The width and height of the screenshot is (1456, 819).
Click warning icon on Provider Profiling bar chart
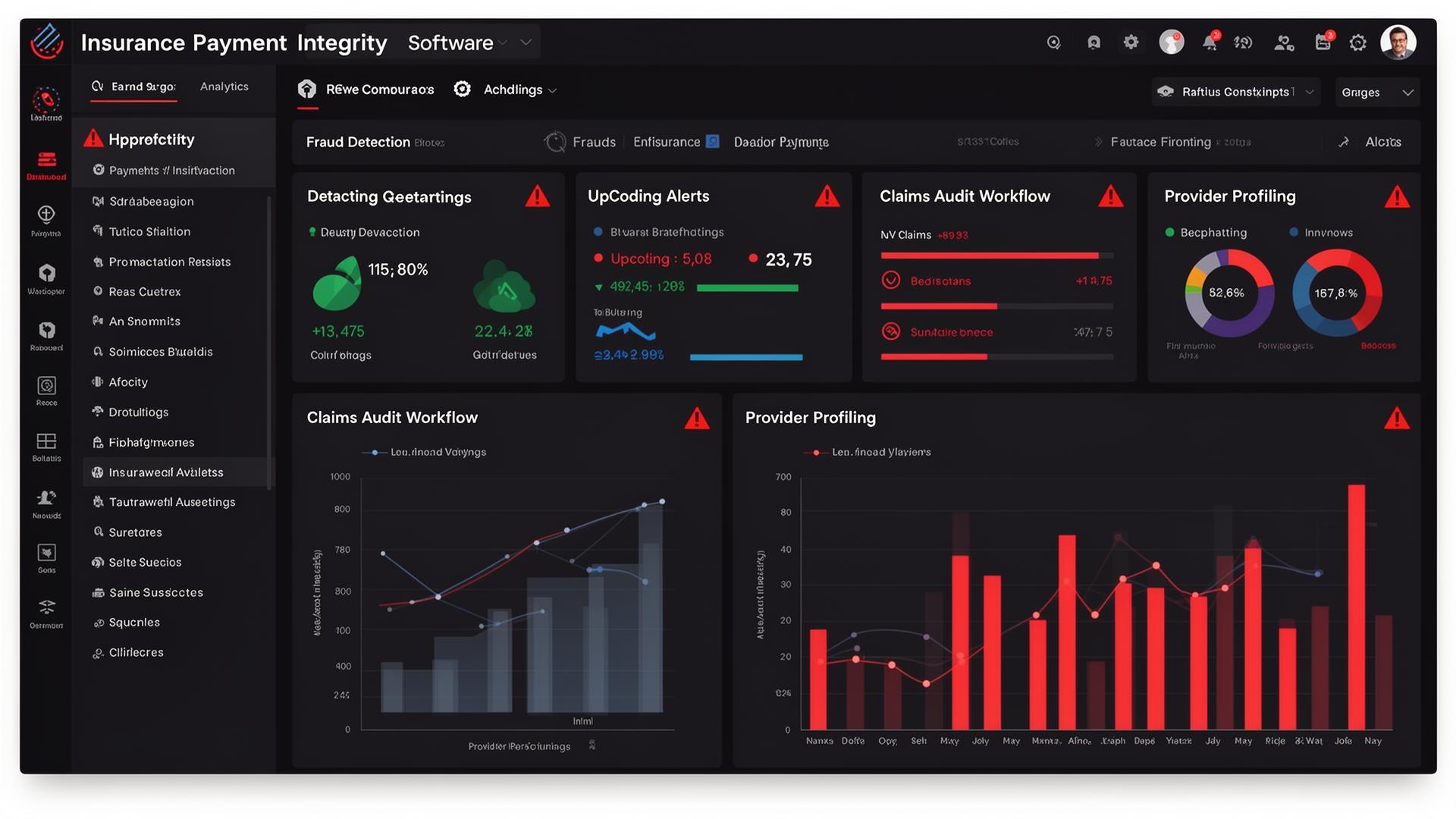1397,418
